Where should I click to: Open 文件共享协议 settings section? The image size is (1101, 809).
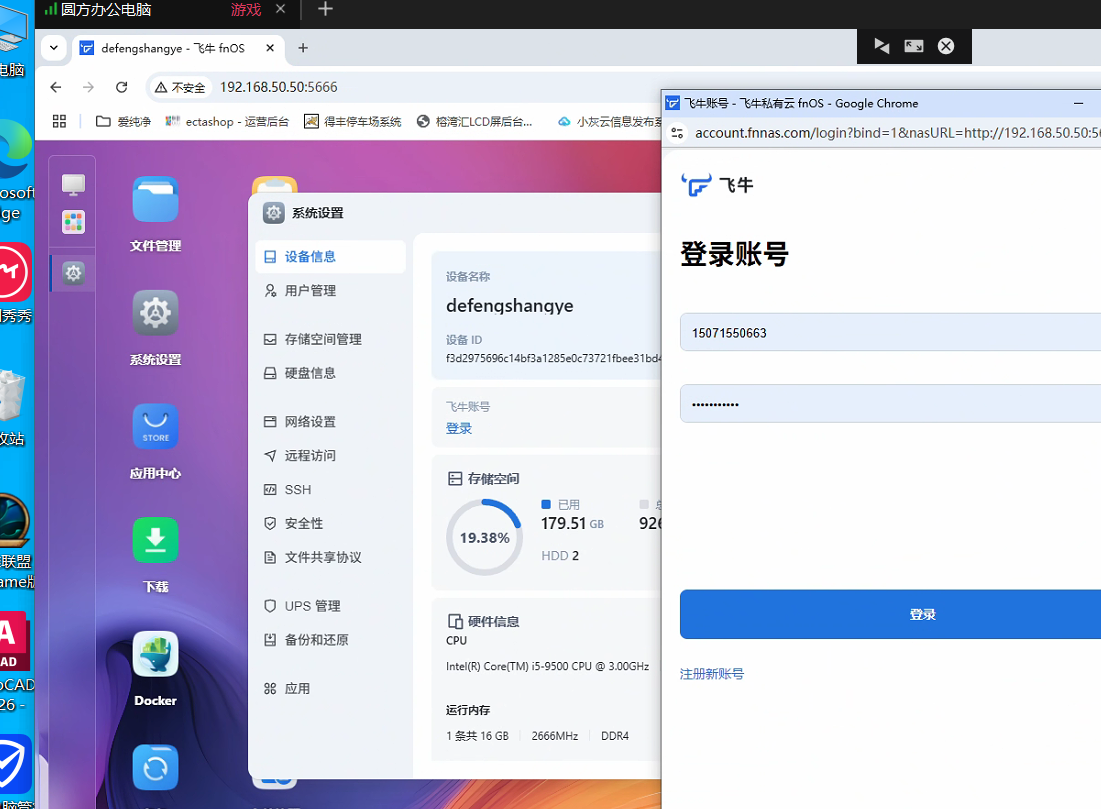click(x=330, y=558)
